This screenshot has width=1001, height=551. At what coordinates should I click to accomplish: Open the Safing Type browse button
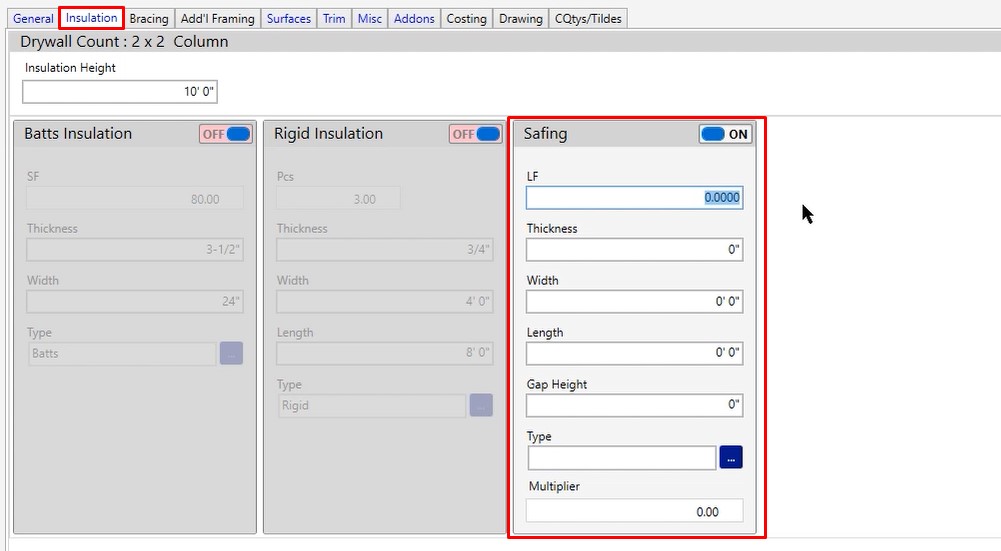click(731, 458)
